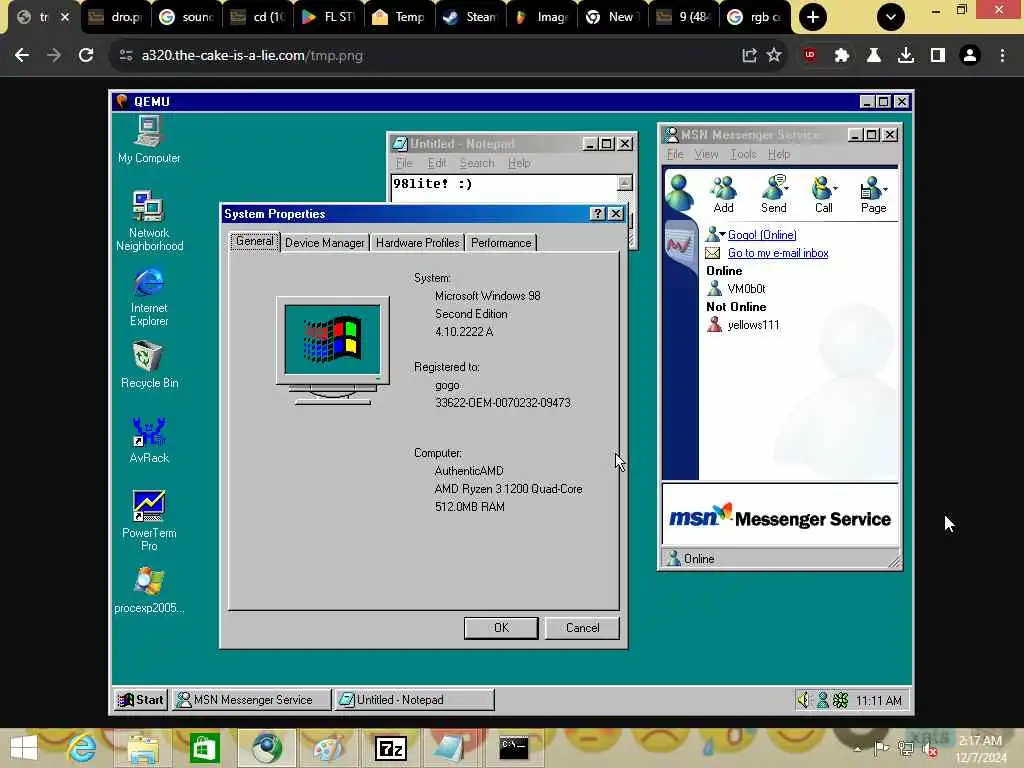The height and width of the screenshot is (768, 1024).
Task: Click Call icon in MSN Messenger
Action: pos(824,195)
